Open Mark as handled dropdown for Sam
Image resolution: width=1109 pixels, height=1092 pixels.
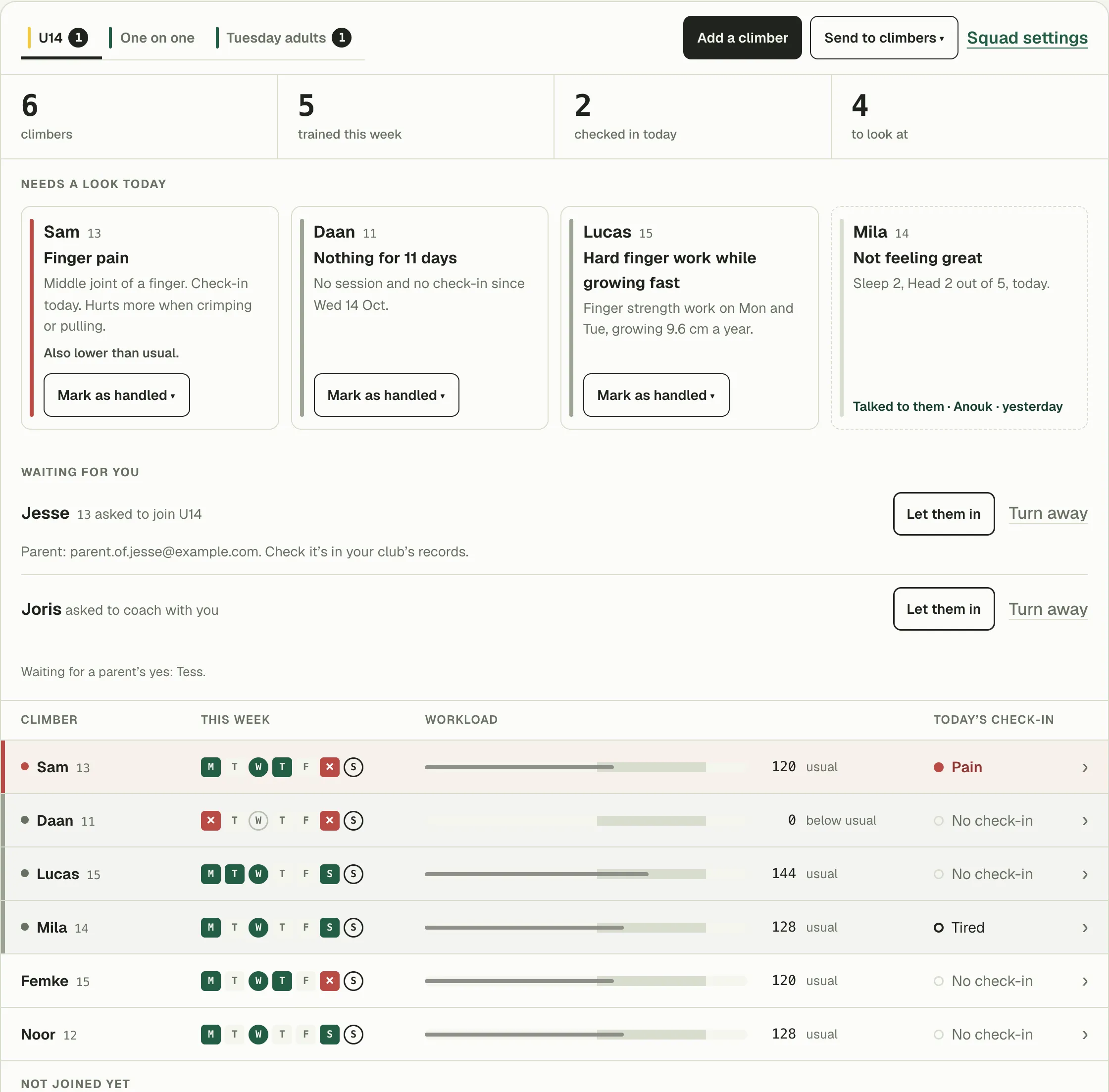click(x=116, y=395)
